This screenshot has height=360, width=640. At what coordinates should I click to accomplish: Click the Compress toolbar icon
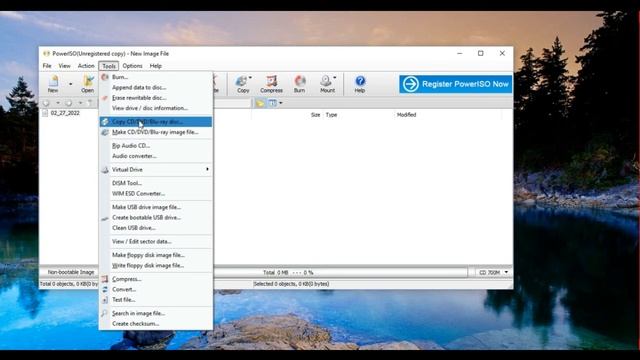pos(271,84)
